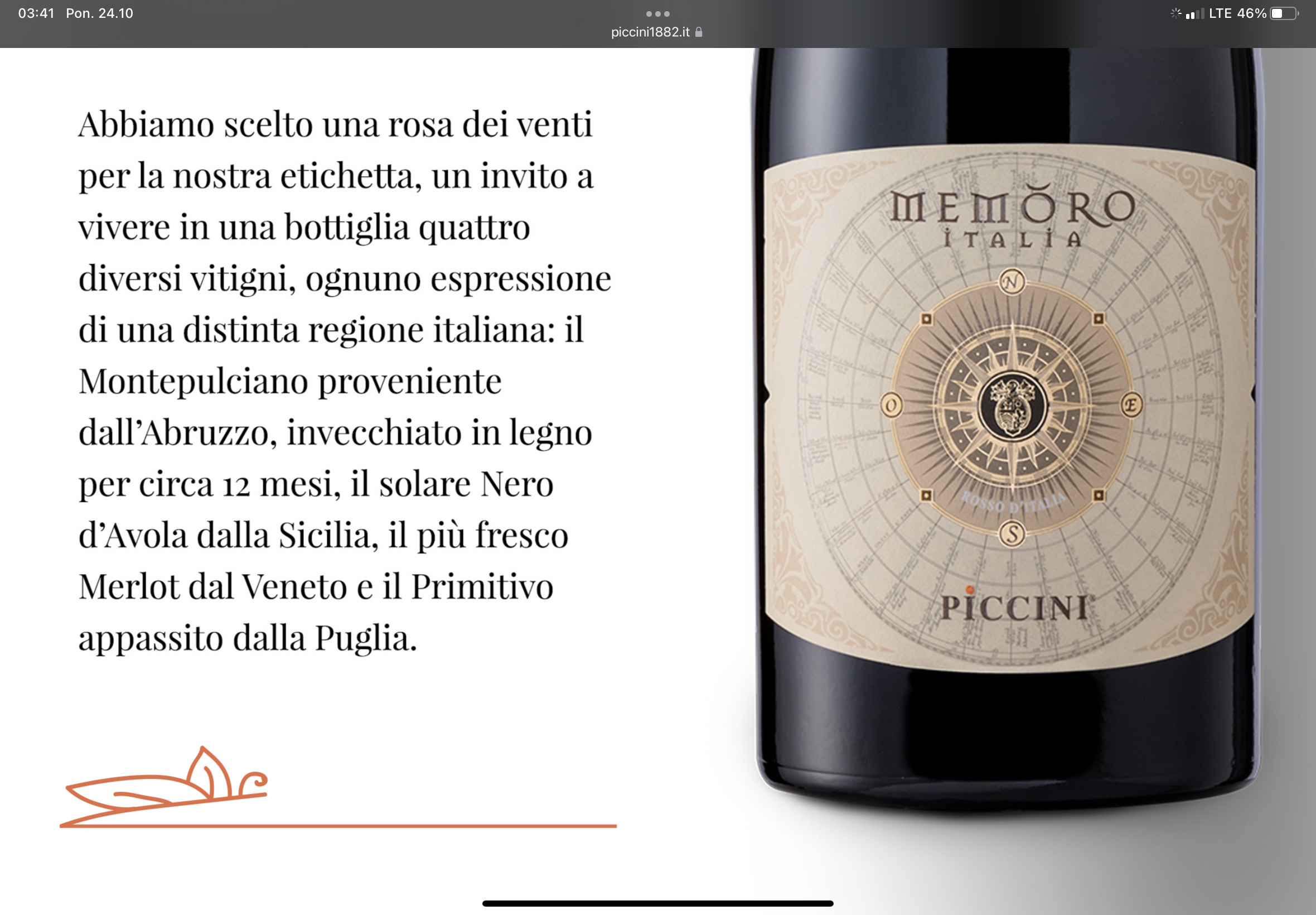
Task: Tap the N compass marker on label
Action: [x=1012, y=282]
